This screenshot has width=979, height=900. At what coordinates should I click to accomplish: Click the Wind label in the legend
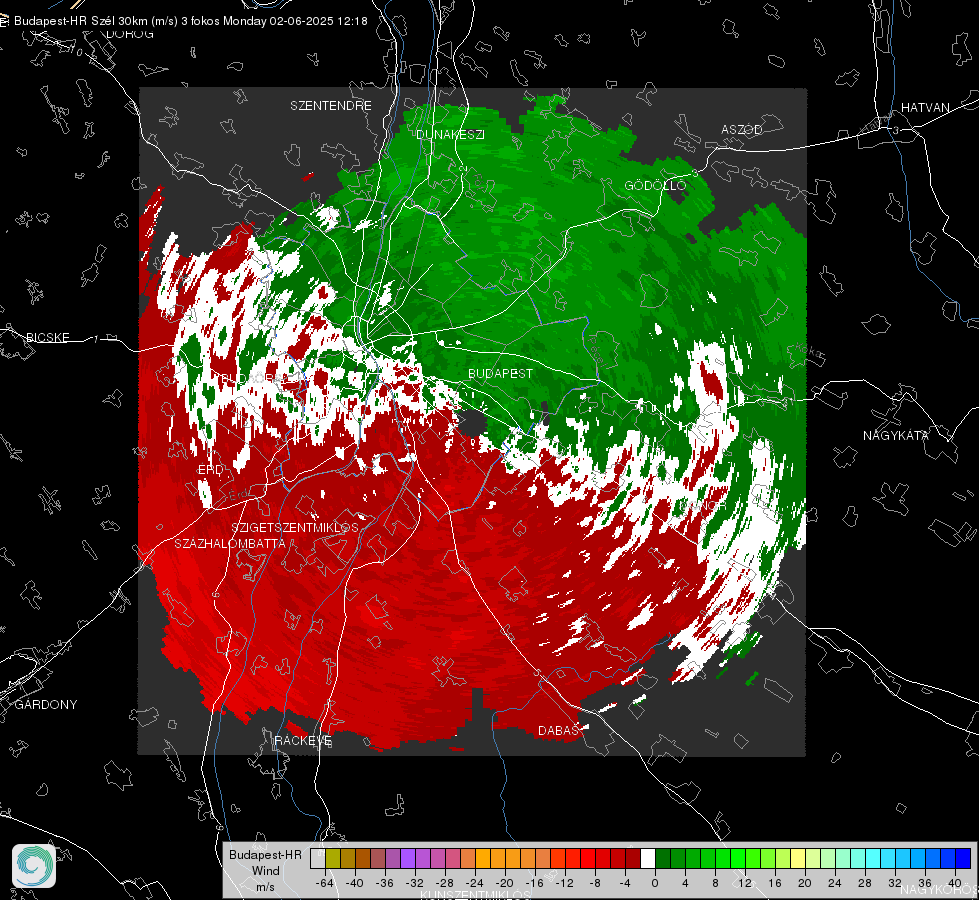(265, 870)
